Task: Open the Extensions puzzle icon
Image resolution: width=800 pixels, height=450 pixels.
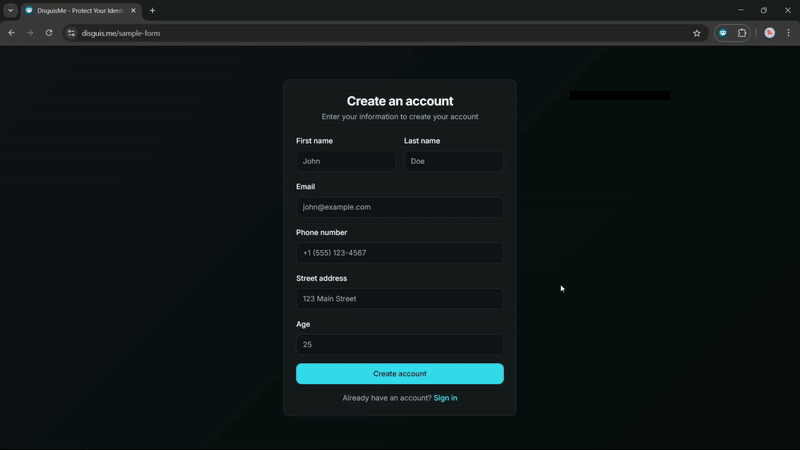Action: [742, 33]
